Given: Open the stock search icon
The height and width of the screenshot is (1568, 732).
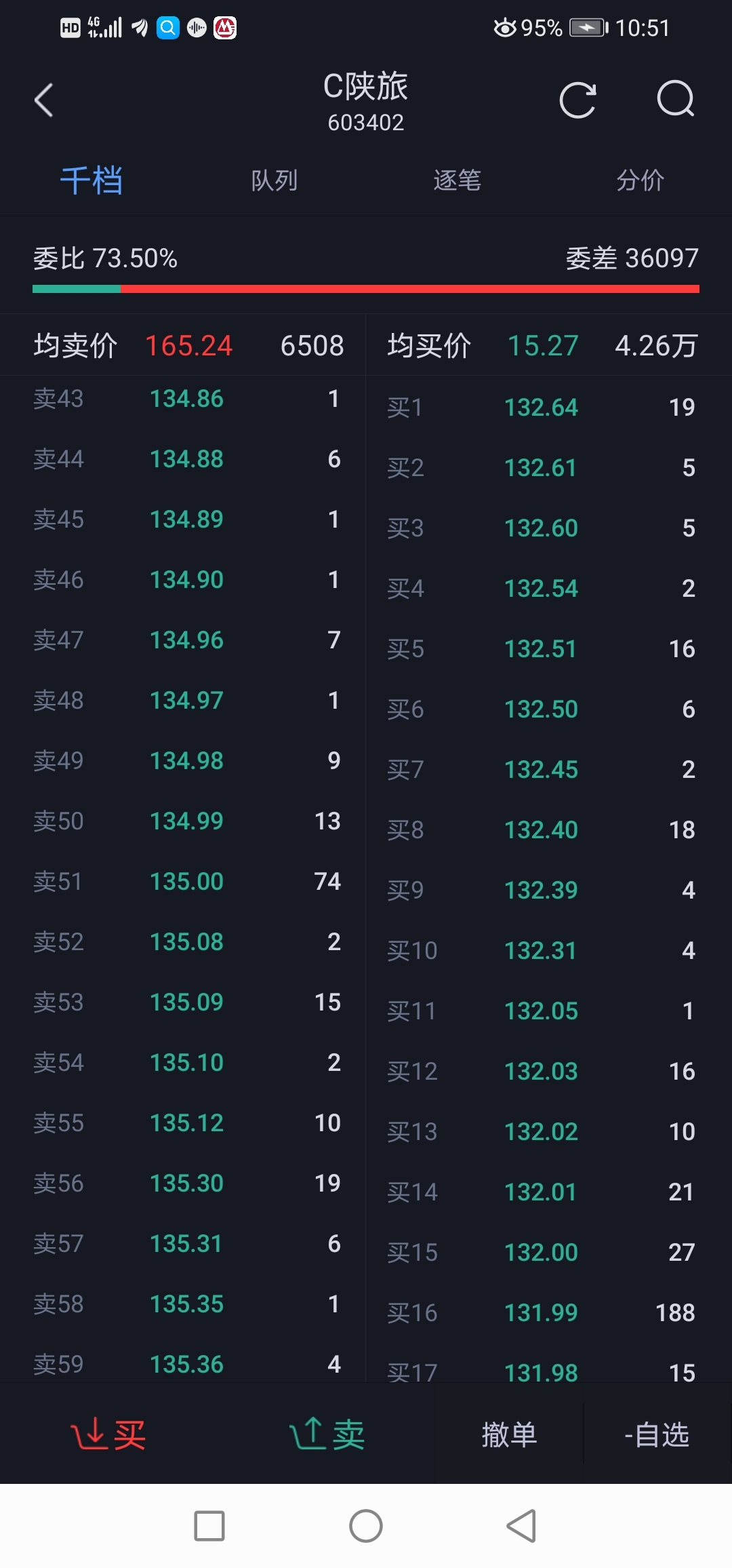Looking at the screenshot, I should 676,100.
